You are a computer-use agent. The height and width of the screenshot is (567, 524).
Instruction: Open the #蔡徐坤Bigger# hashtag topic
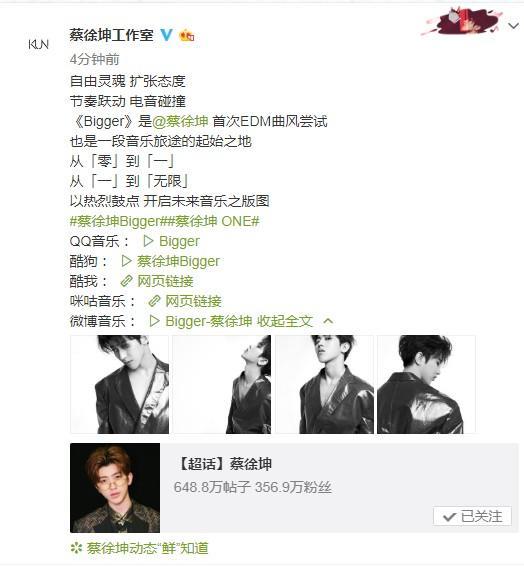[117, 221]
